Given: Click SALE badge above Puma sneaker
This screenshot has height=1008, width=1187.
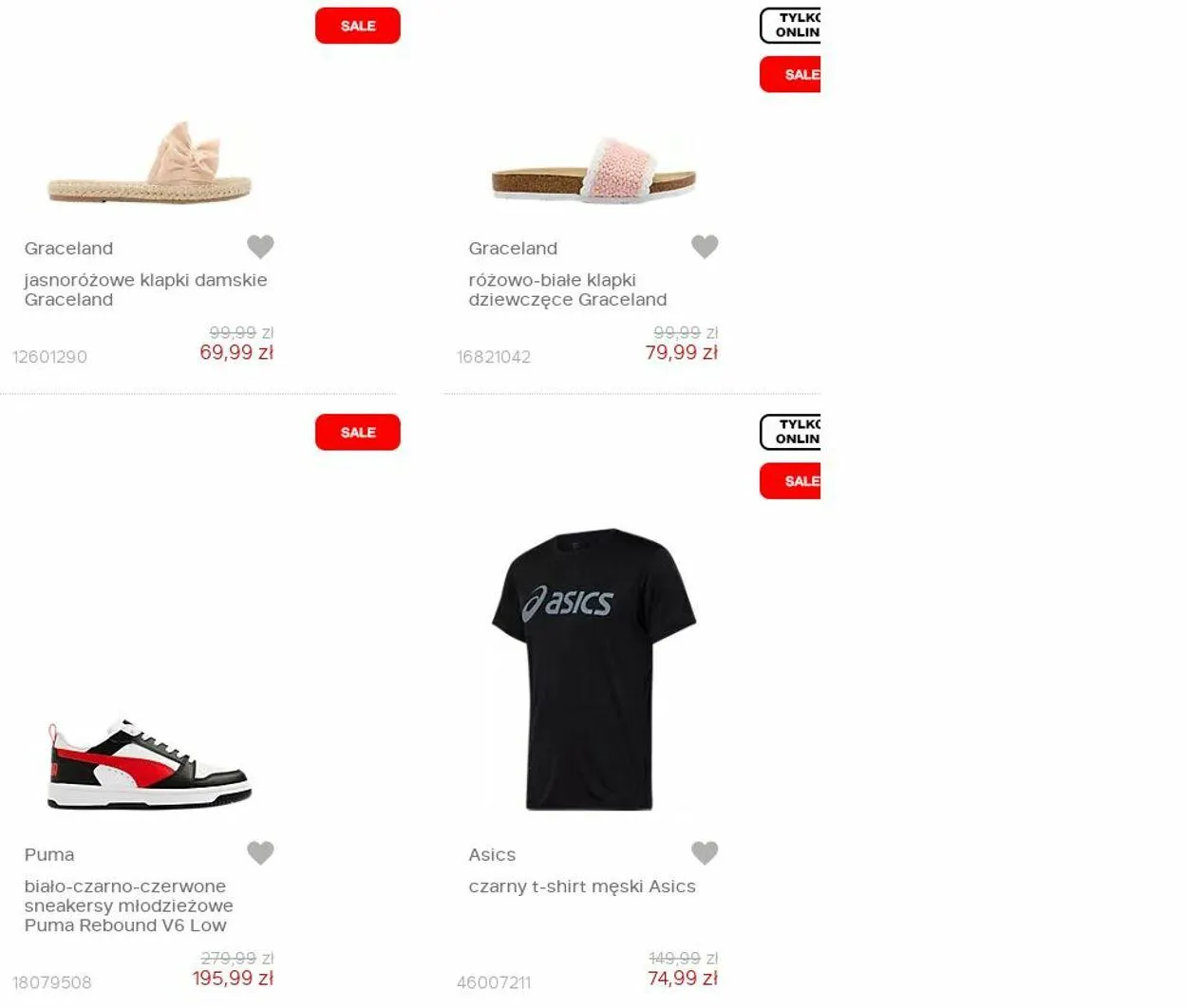Looking at the screenshot, I should coord(358,432).
